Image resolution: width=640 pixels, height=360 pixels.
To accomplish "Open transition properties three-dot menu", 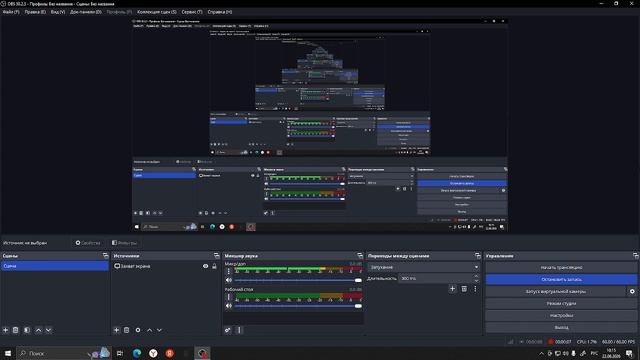I will (x=475, y=289).
